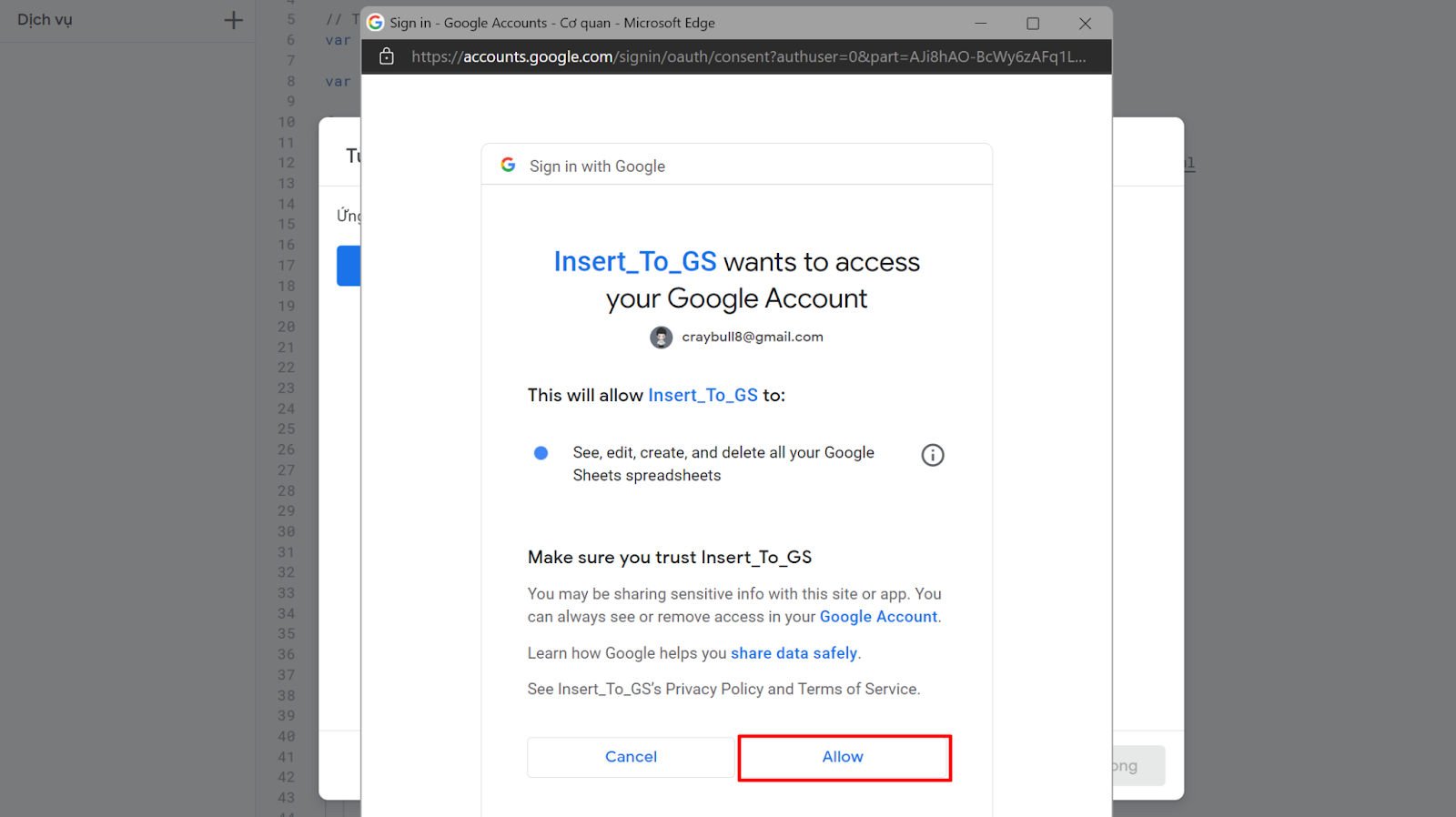Click line number 20 in code editor

pos(287,327)
